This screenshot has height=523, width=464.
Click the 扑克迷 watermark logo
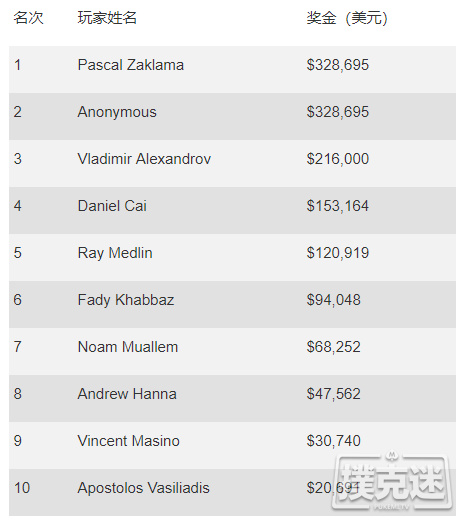[392, 481]
